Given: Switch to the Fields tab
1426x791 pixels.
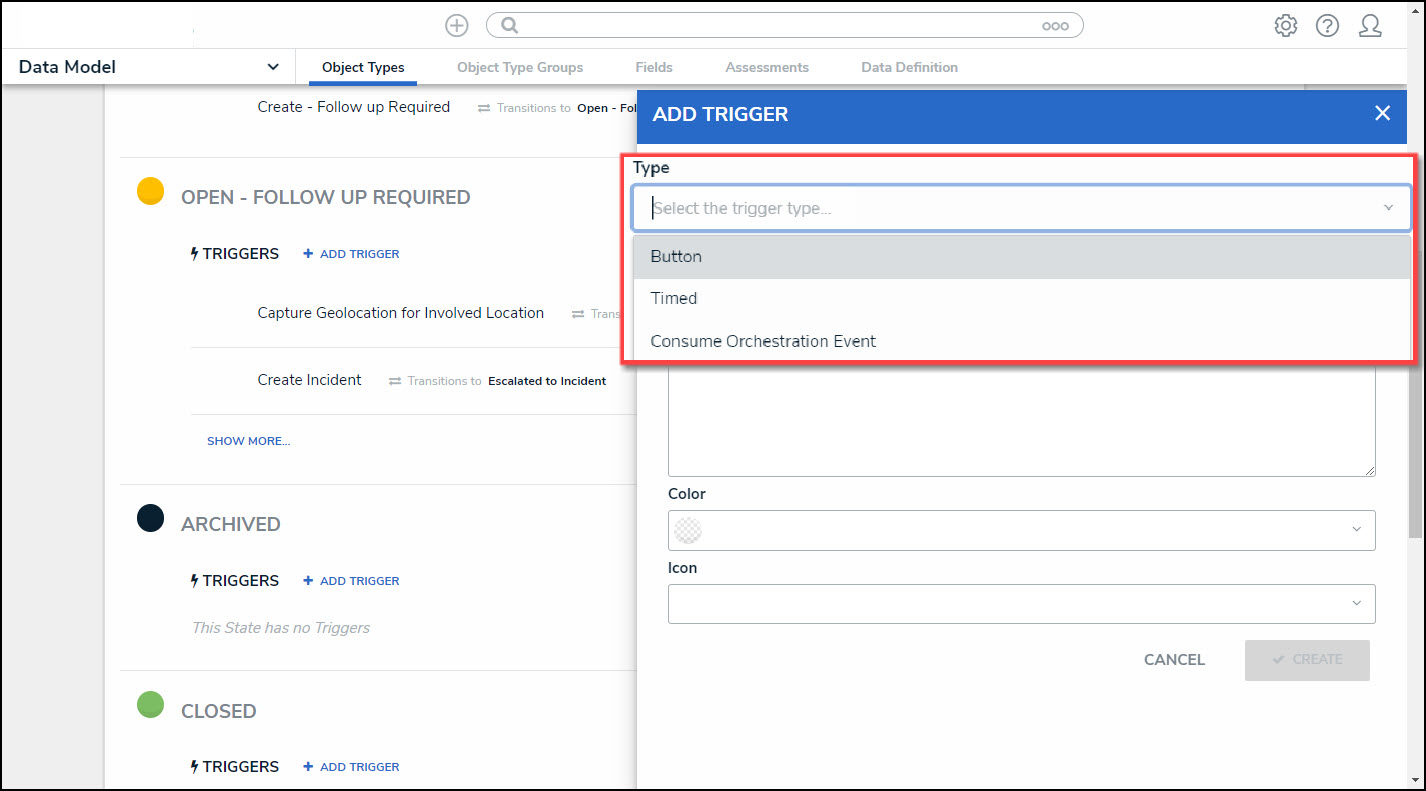Looking at the screenshot, I should tap(653, 68).
